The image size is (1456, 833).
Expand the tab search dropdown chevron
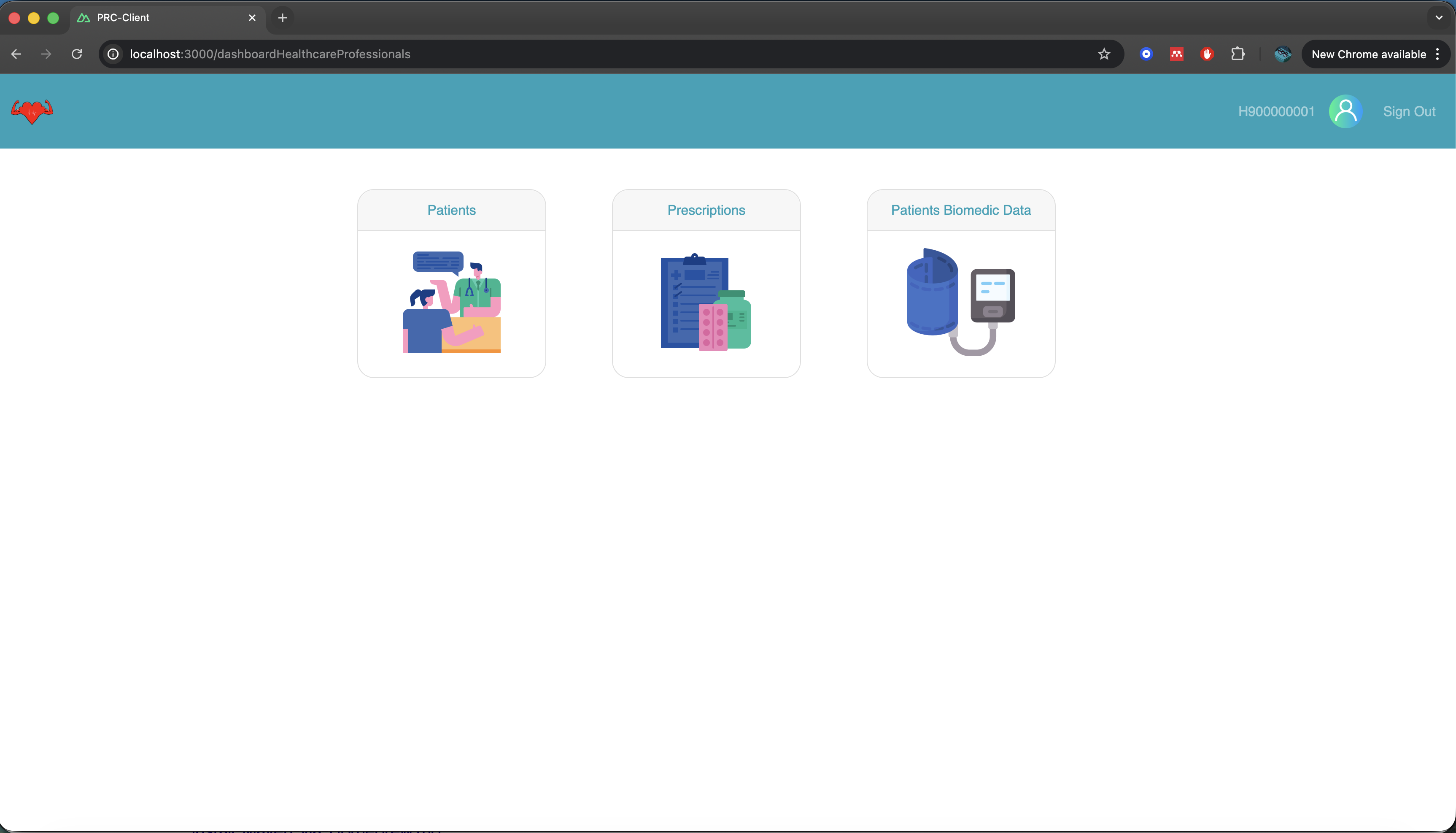tap(1439, 18)
